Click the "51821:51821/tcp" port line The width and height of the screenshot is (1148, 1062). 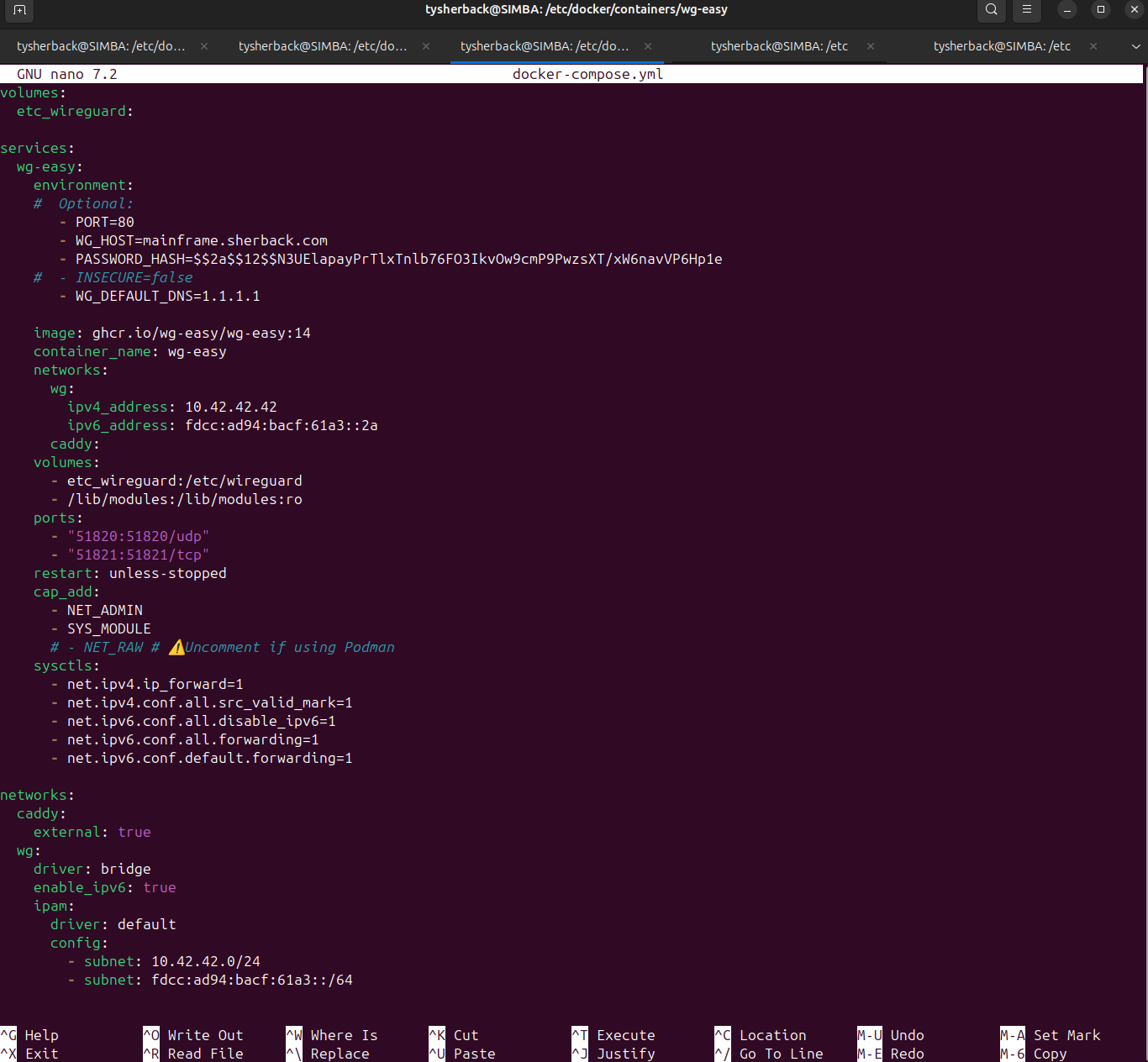pyautogui.click(x=130, y=555)
